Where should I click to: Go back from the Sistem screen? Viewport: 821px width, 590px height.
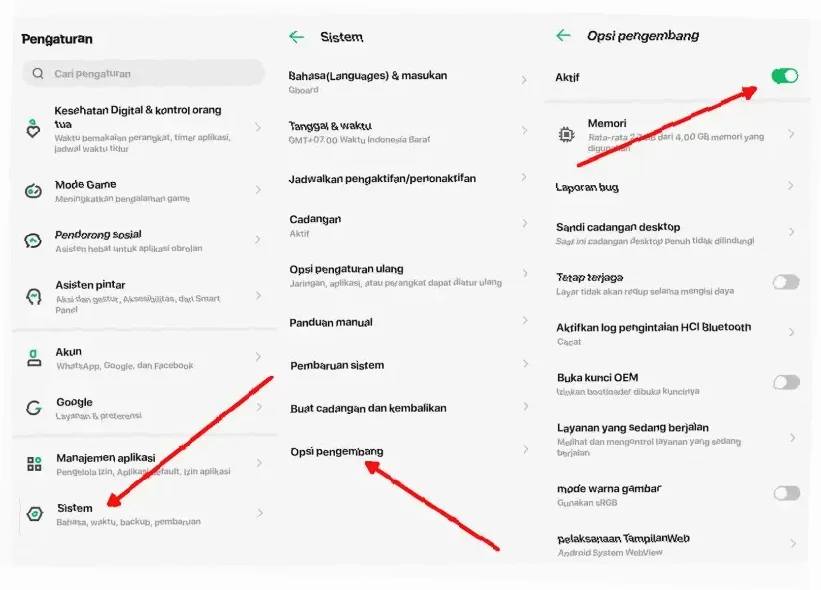296,37
